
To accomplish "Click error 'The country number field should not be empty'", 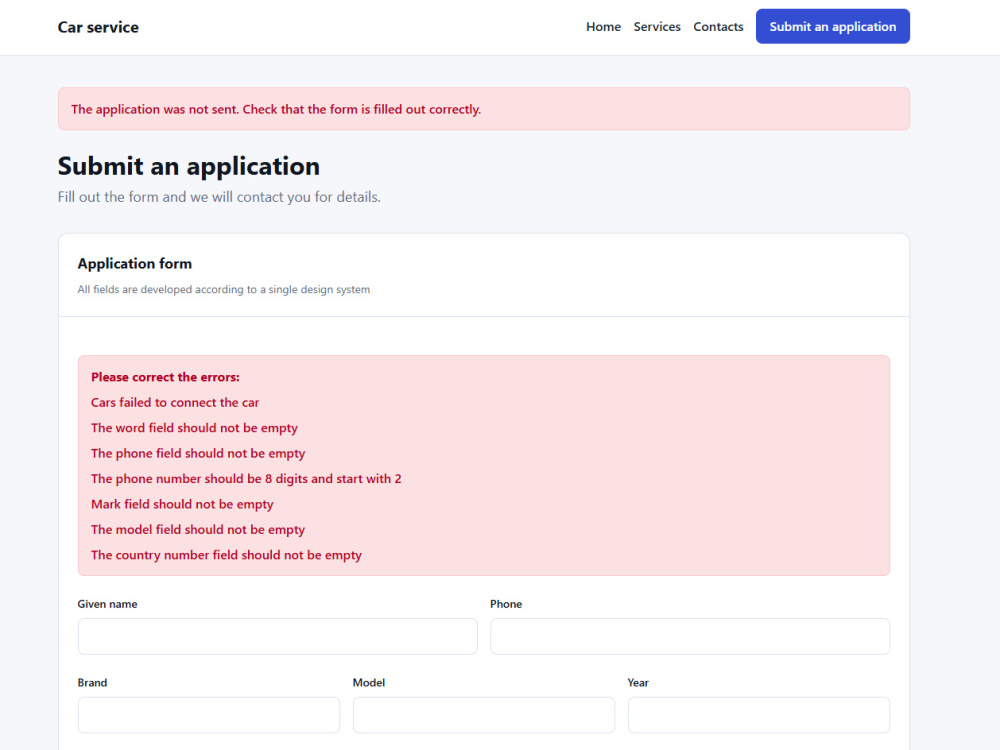I will (226, 555).
